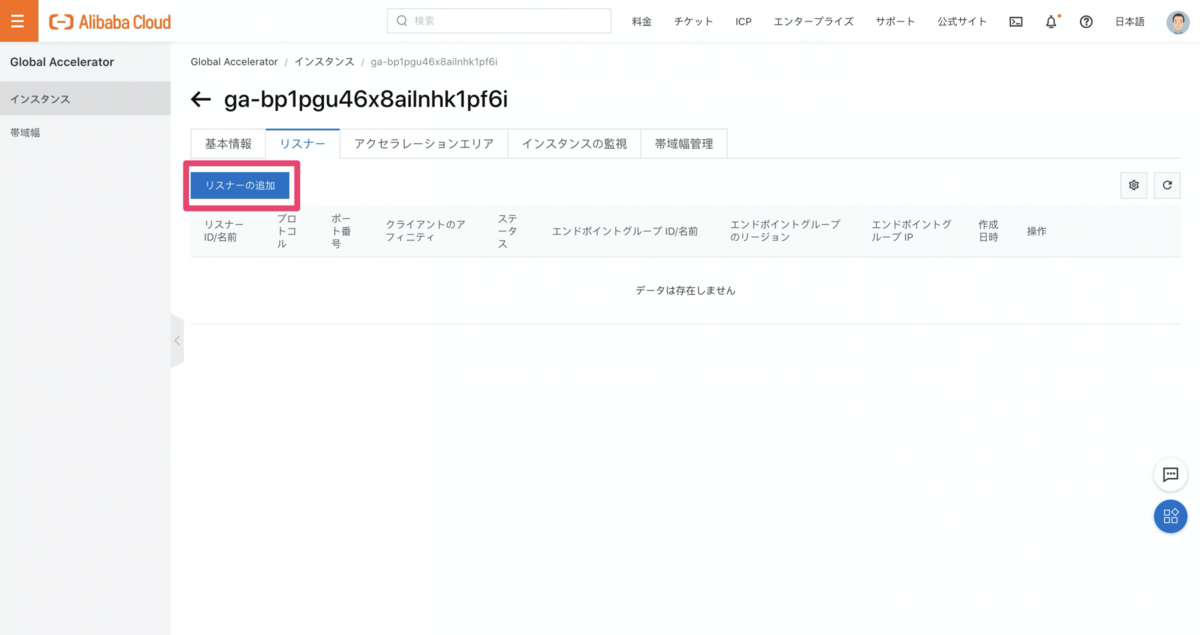Screen dimensions: 1200x635
Task: Click the 操作 column header
Action: point(1036,231)
